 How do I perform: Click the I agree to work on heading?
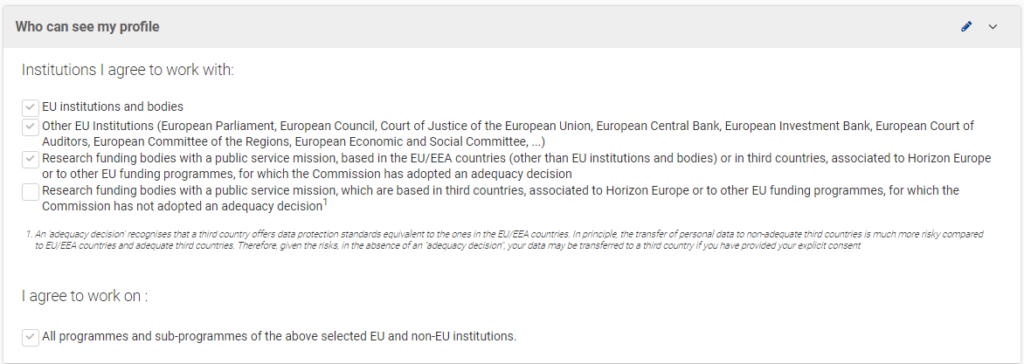pos(85,296)
